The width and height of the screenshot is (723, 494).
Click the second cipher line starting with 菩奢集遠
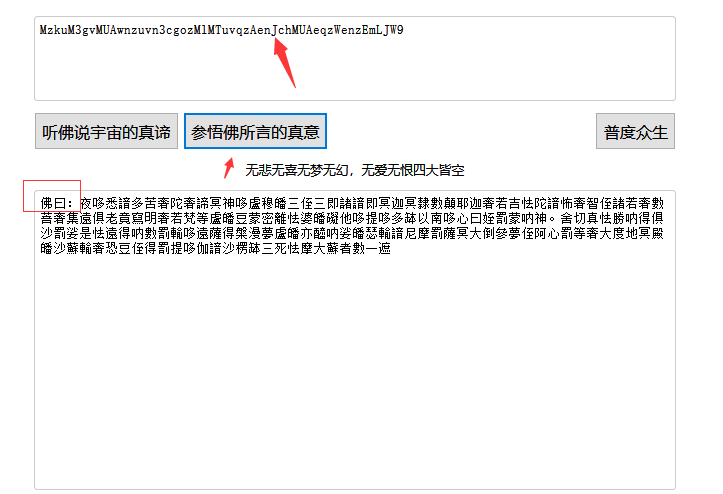352,218
